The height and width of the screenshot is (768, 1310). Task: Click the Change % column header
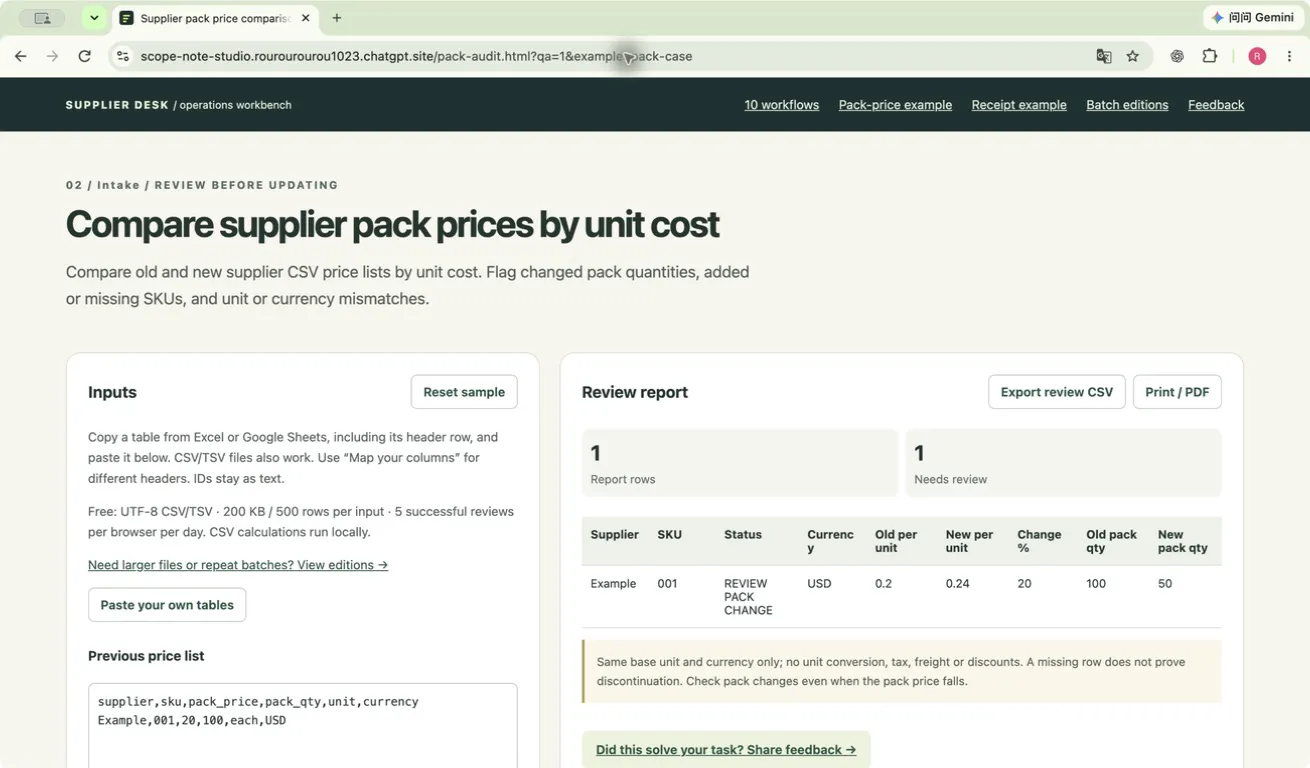(x=1039, y=541)
